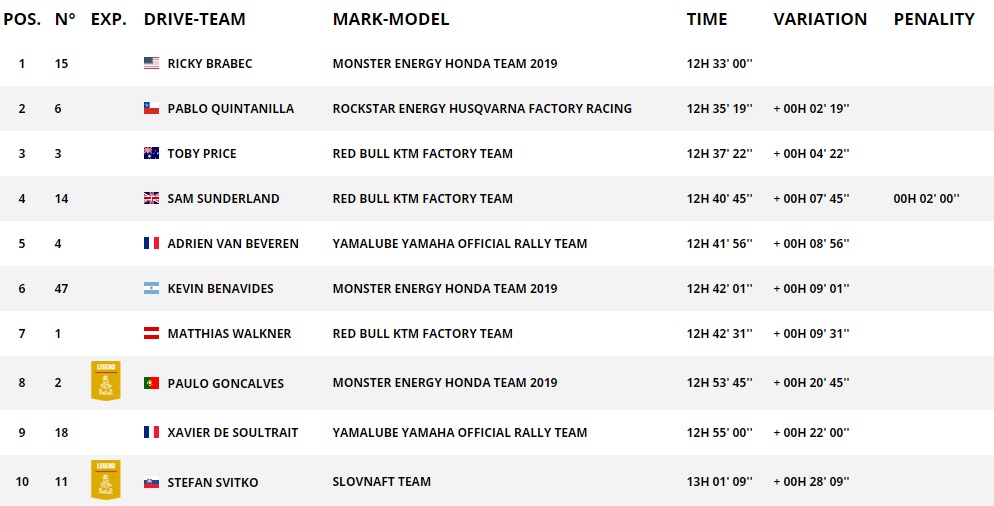Click the Legend badge for Paulo Goncalves
This screenshot has height=506, width=994.
[106, 381]
